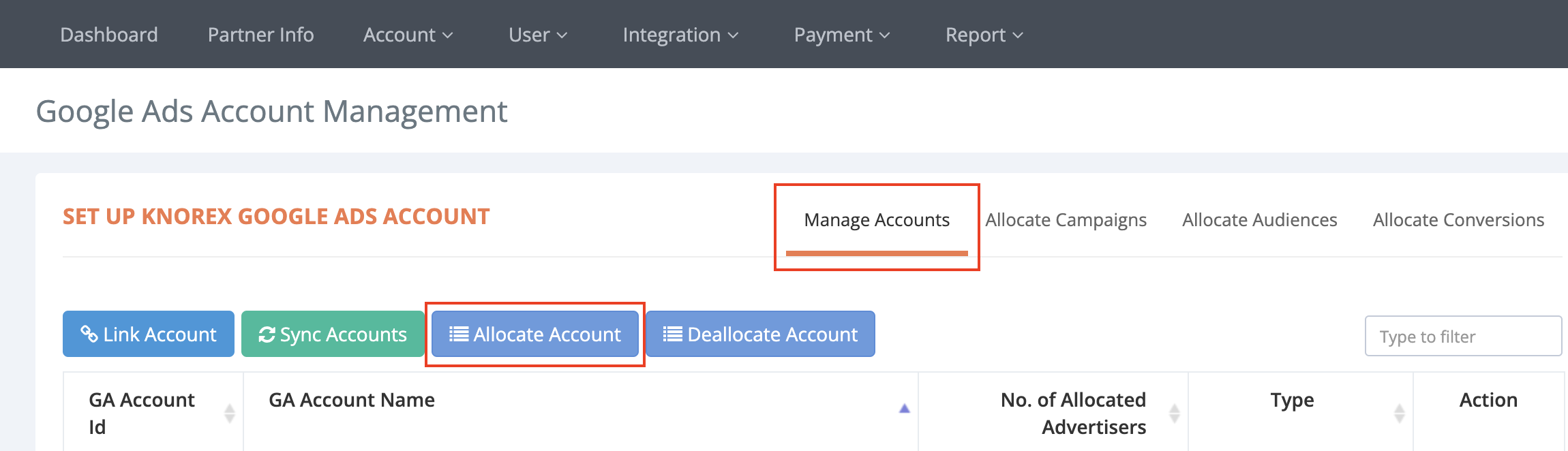Switch to Allocate Campaigns tab
The image size is (1568, 451).
point(1066,220)
